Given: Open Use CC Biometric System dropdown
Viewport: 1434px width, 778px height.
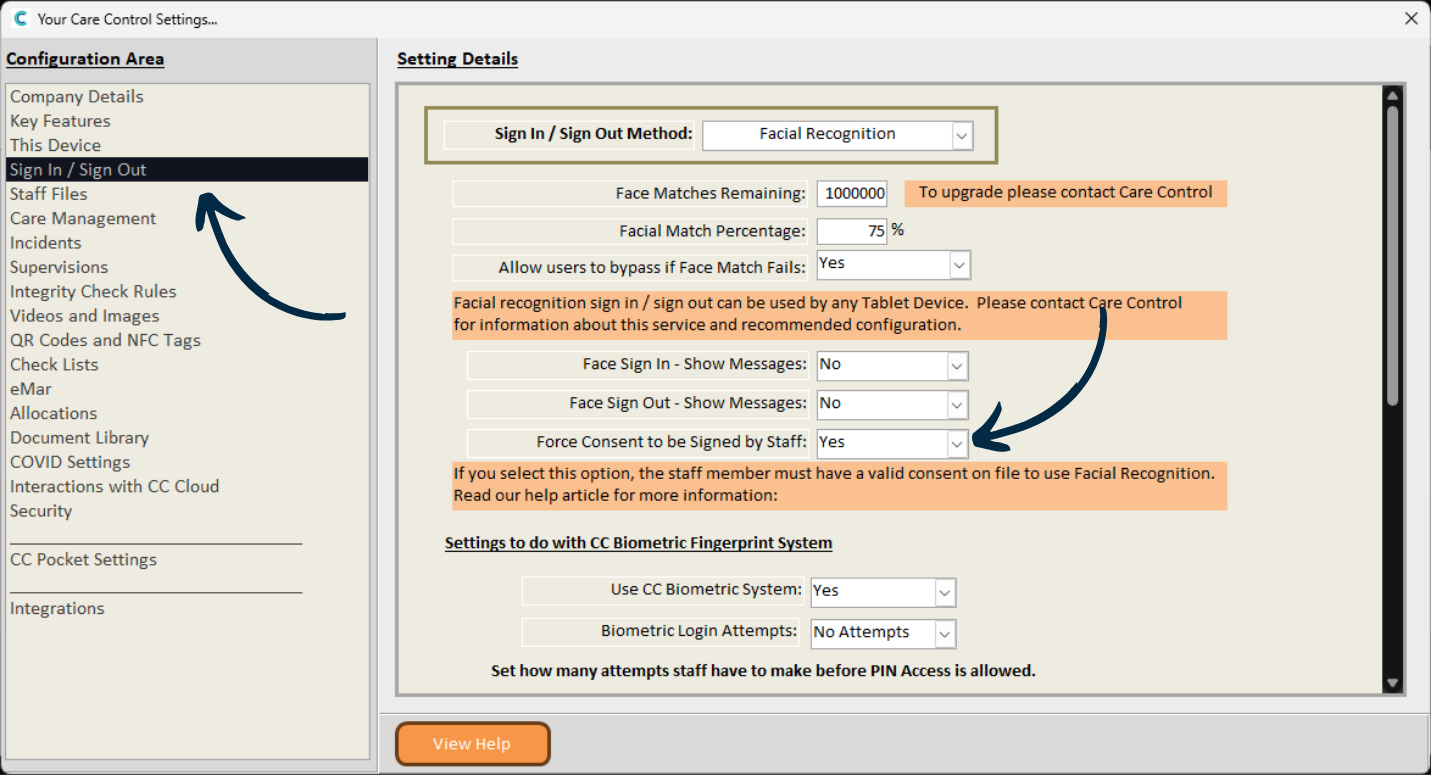Looking at the screenshot, I should (945, 592).
